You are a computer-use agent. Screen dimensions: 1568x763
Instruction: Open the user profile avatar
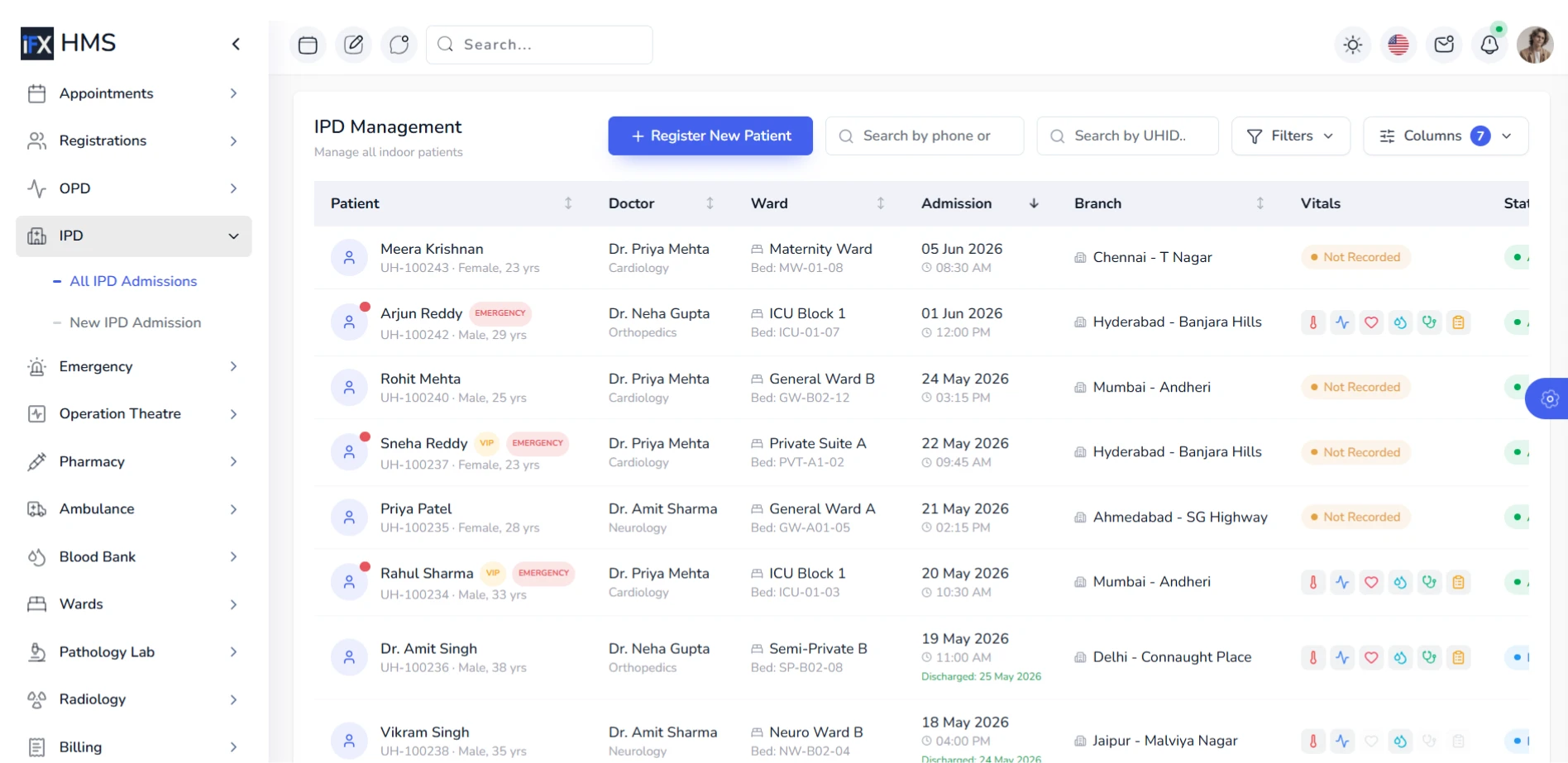click(1535, 45)
